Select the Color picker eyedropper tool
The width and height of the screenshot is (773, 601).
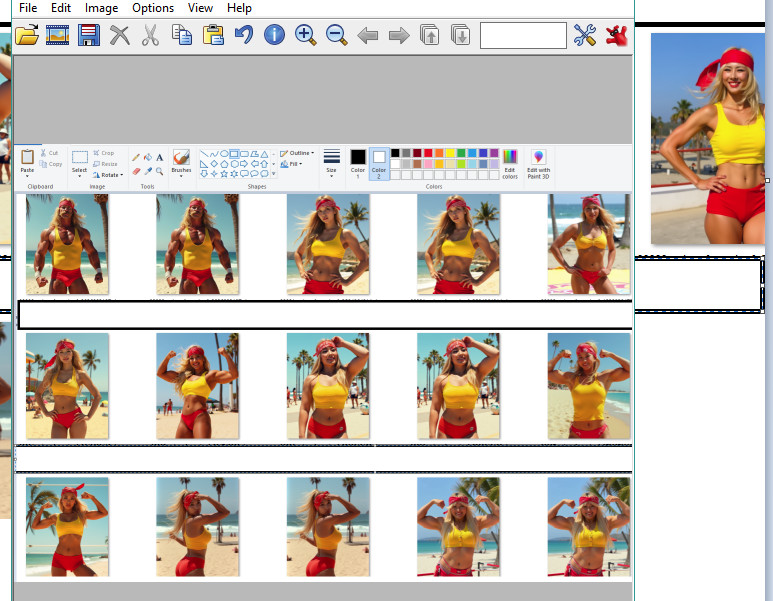tap(148, 171)
